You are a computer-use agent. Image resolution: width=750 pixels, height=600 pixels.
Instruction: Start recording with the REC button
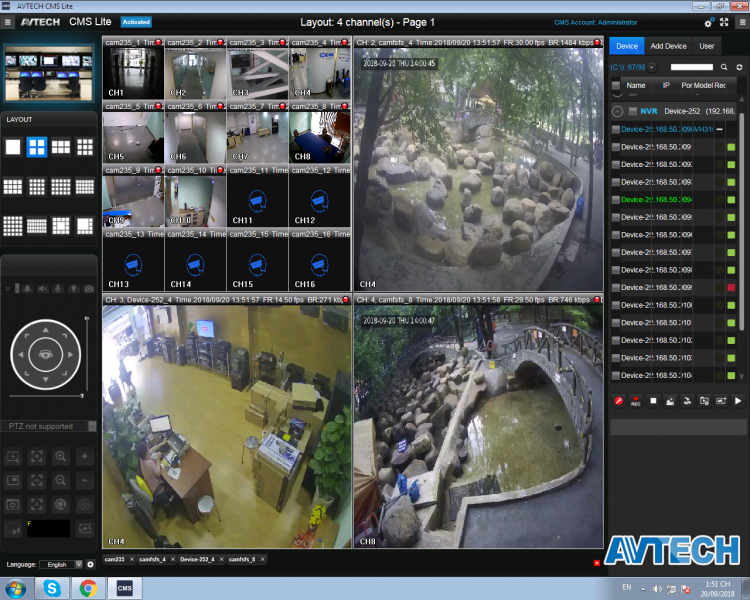click(x=636, y=401)
